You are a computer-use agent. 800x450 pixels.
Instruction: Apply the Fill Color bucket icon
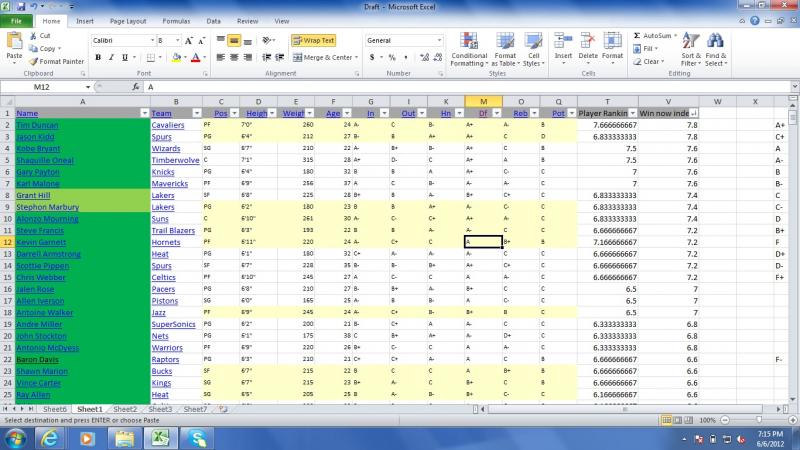point(176,58)
